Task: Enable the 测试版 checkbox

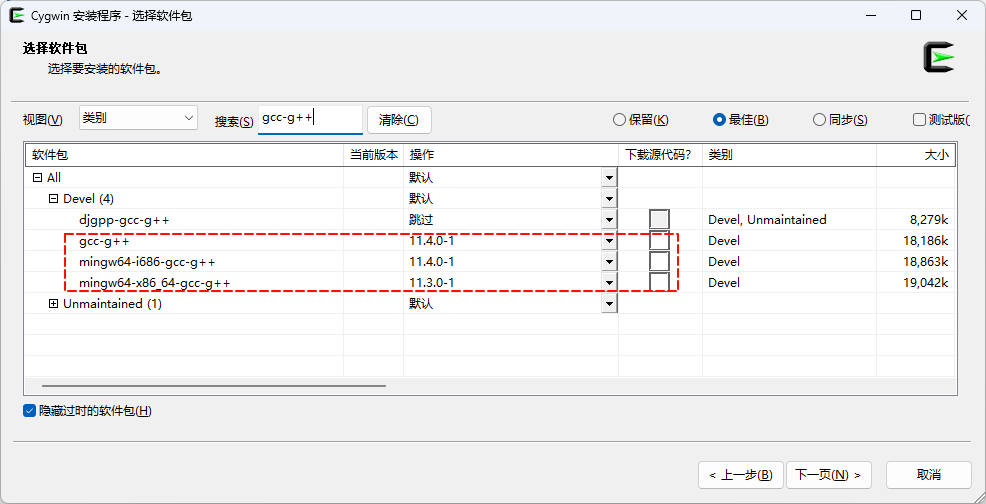Action: coord(919,120)
